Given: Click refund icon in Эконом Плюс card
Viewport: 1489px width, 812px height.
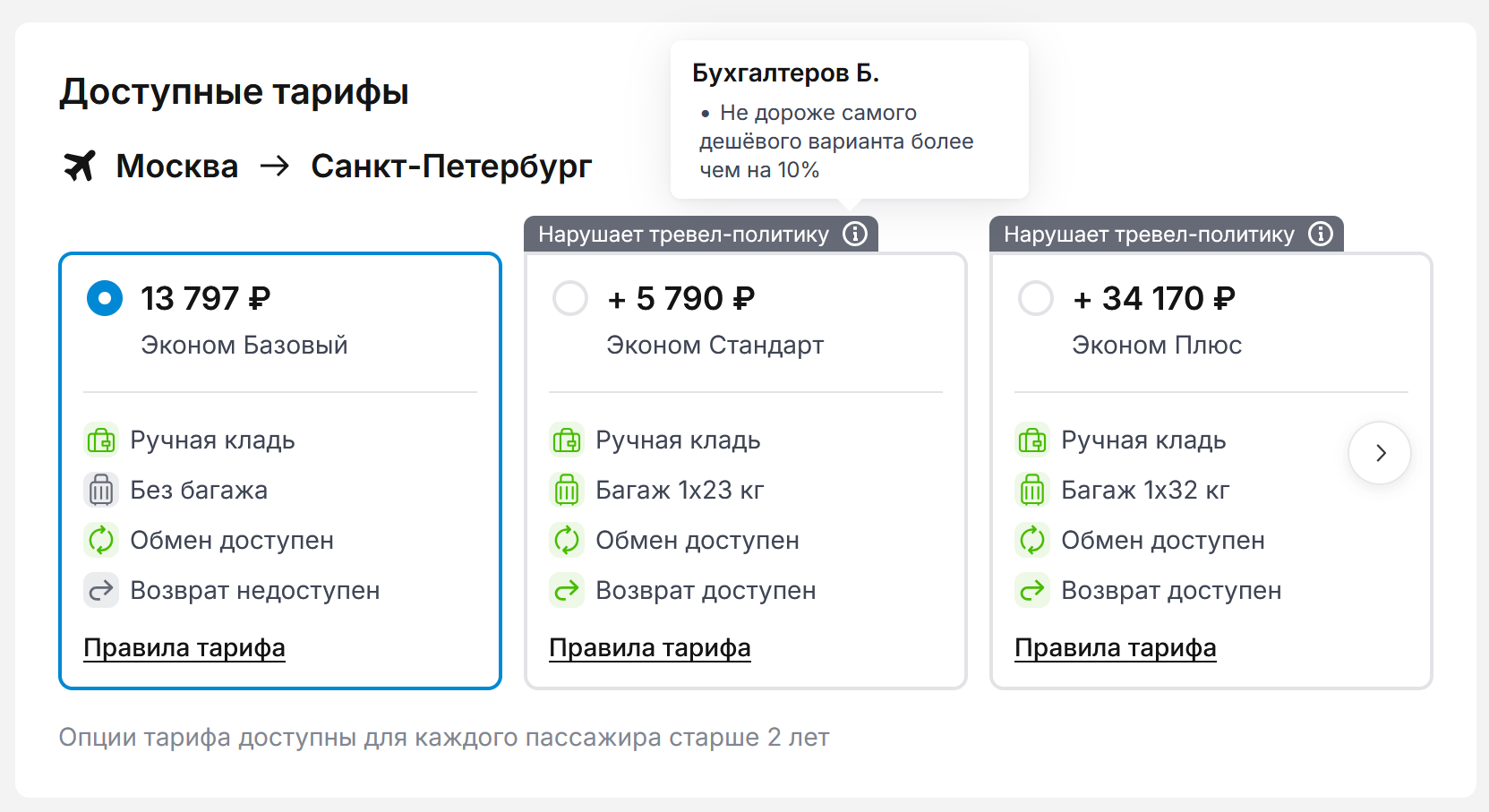Looking at the screenshot, I should tap(1032, 590).
